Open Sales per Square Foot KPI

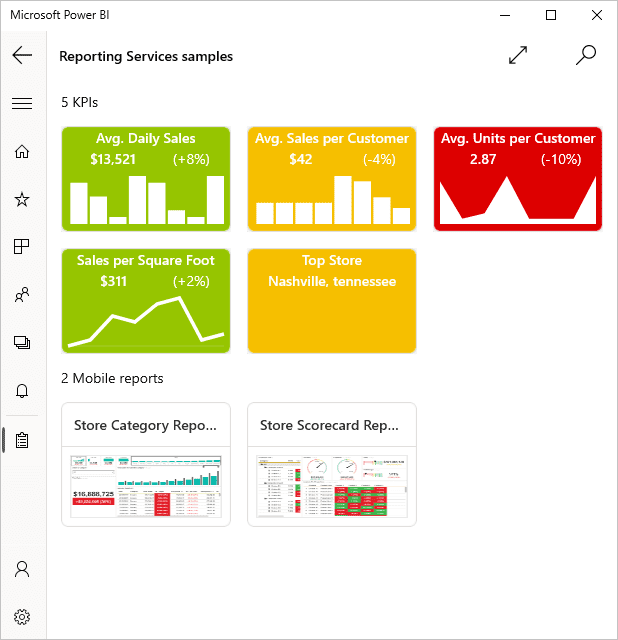click(x=146, y=301)
